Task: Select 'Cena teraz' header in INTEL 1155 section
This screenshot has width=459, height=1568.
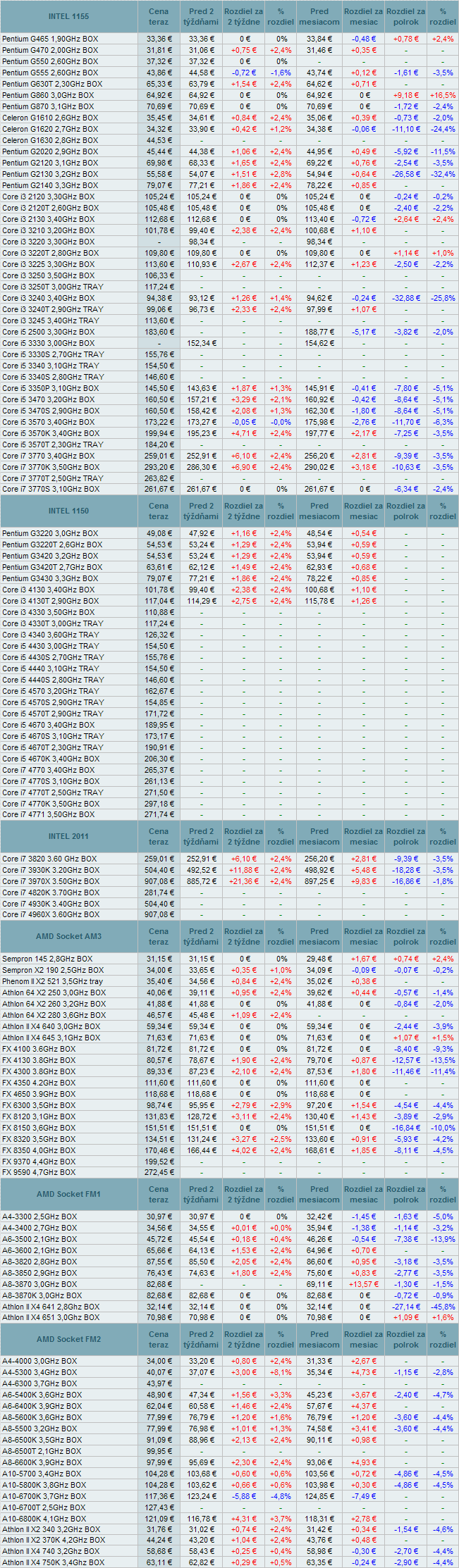Action: pos(159,16)
